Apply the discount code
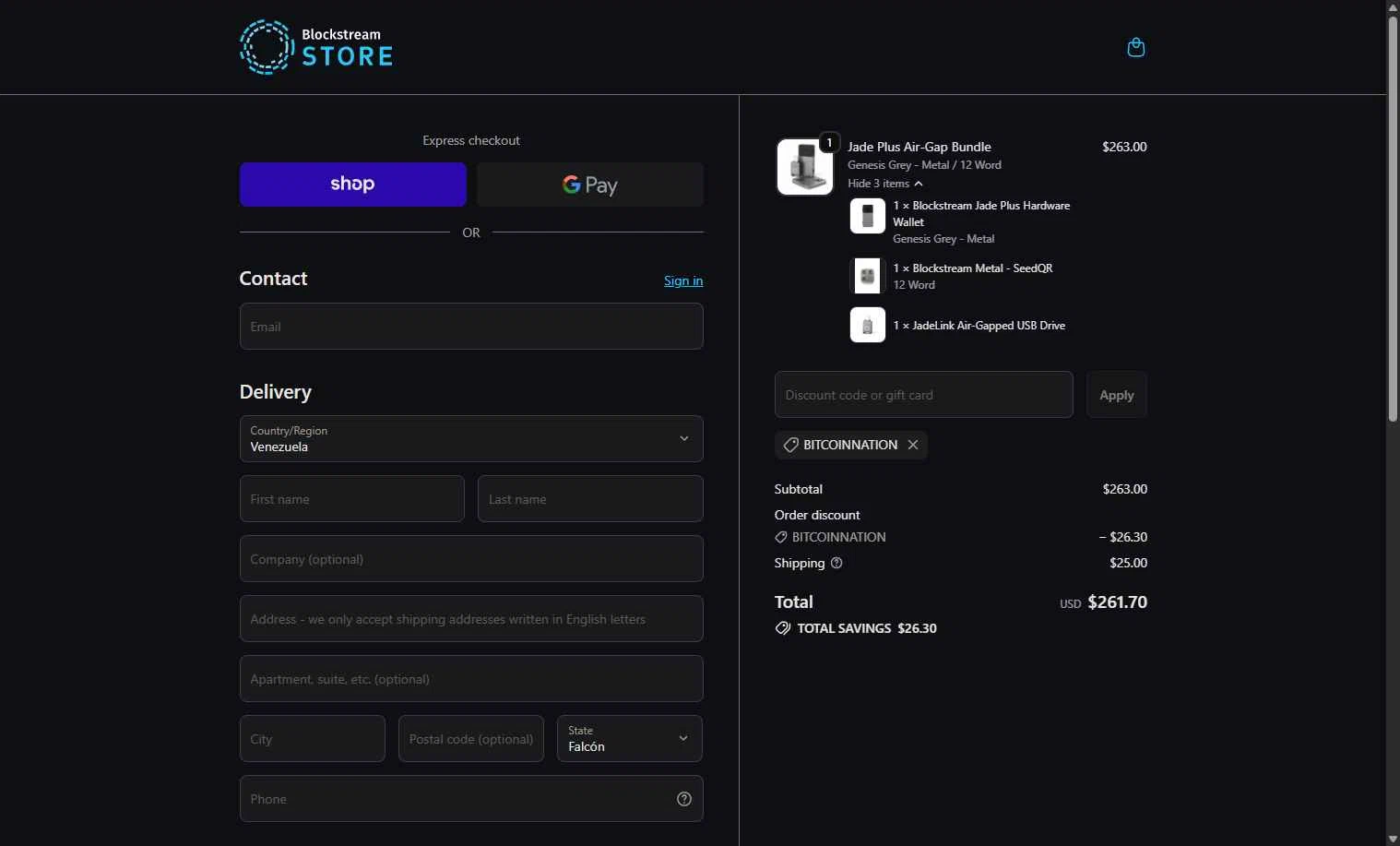This screenshot has width=1400, height=846. 1117,395
